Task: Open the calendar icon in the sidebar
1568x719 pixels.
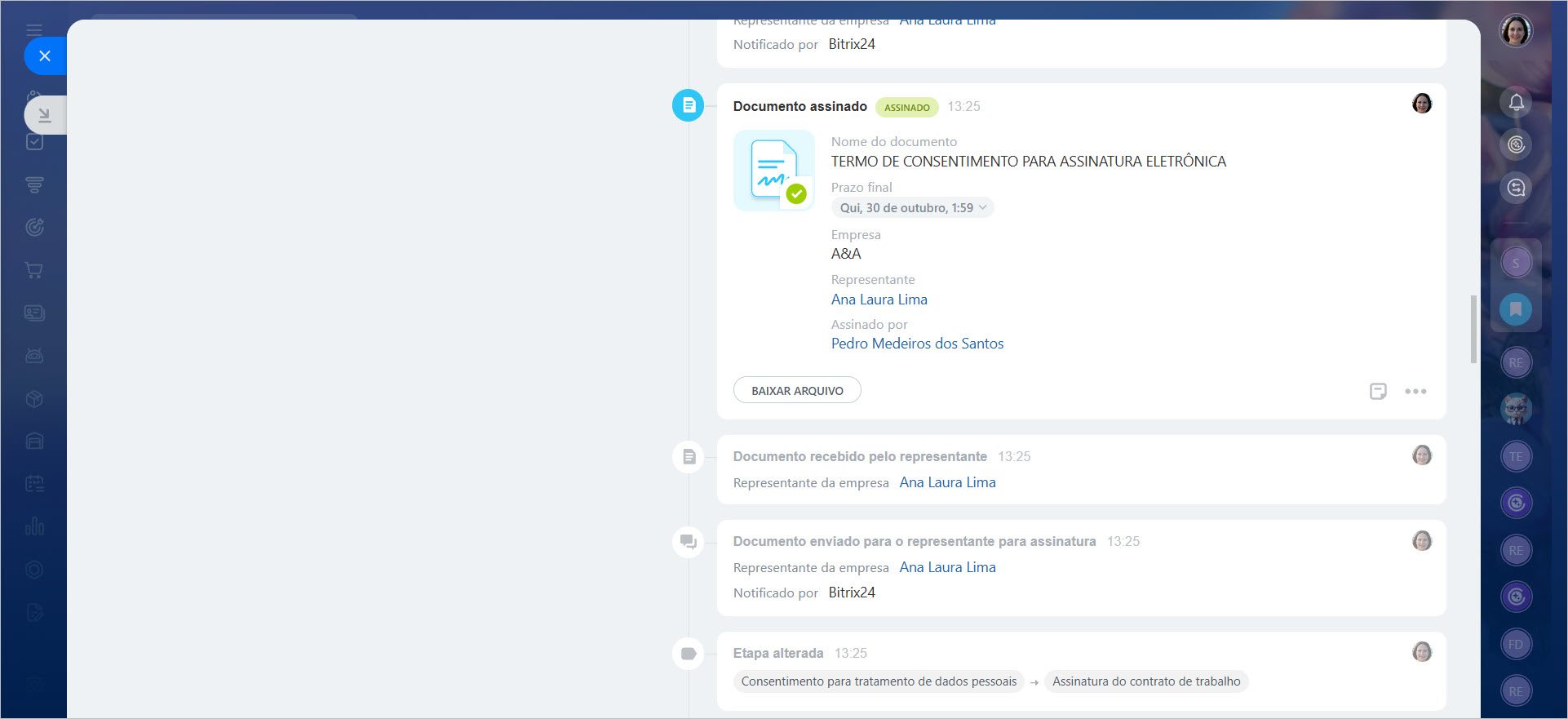Action: 34,484
